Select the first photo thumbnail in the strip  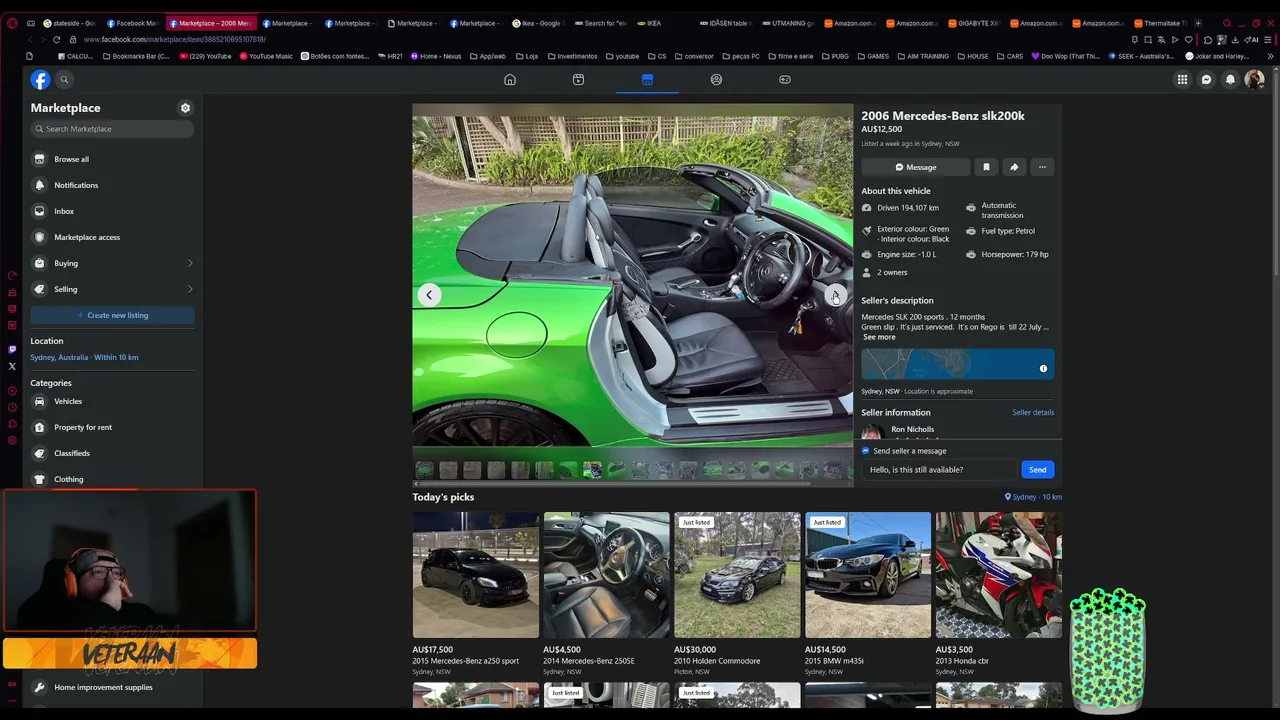424,470
